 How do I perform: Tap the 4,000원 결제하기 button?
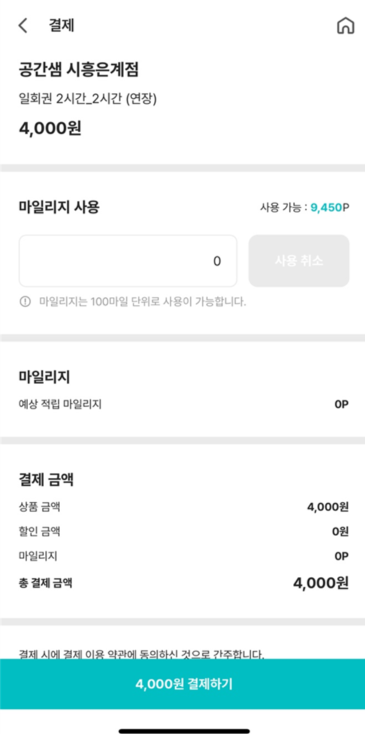pyautogui.click(x=182, y=684)
